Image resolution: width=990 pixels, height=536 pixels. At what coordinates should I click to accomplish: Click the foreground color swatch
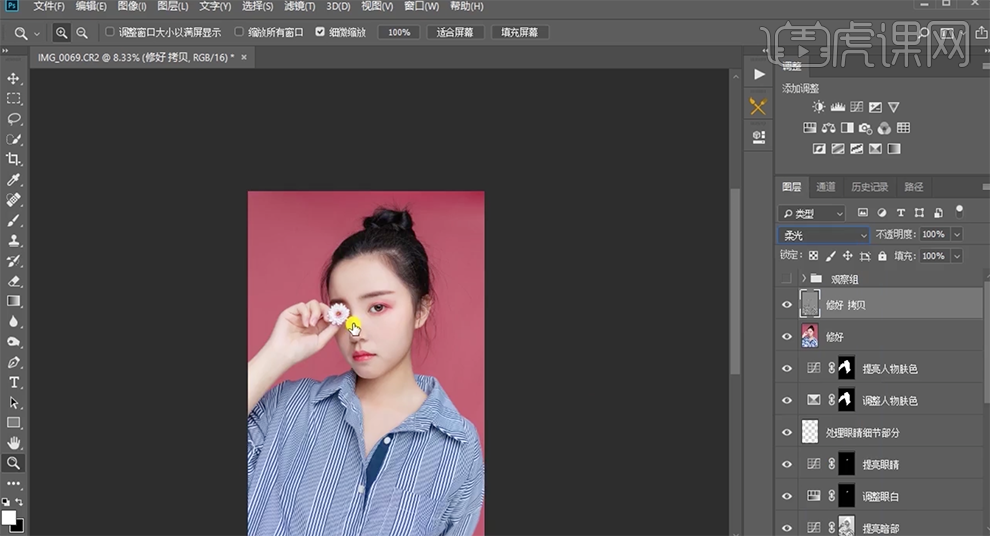(x=9, y=517)
